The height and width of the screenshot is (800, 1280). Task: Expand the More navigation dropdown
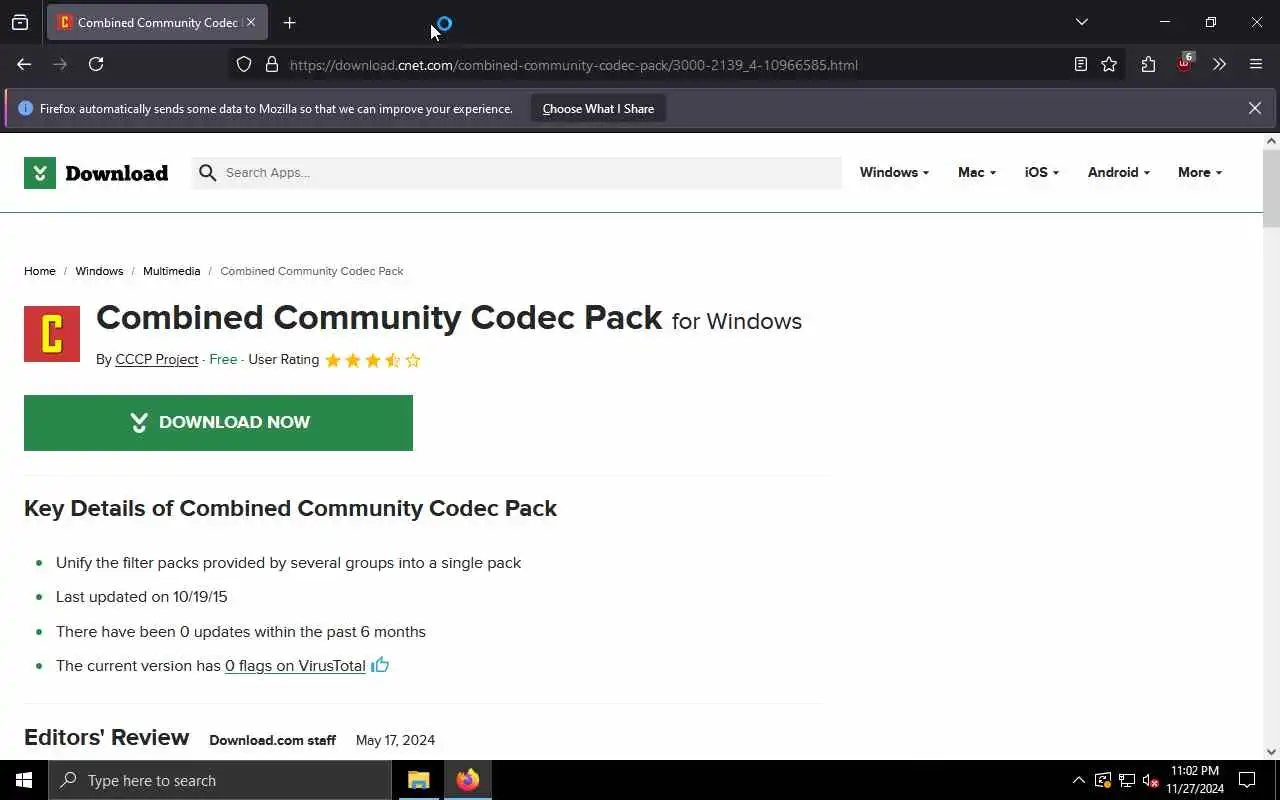(1199, 172)
